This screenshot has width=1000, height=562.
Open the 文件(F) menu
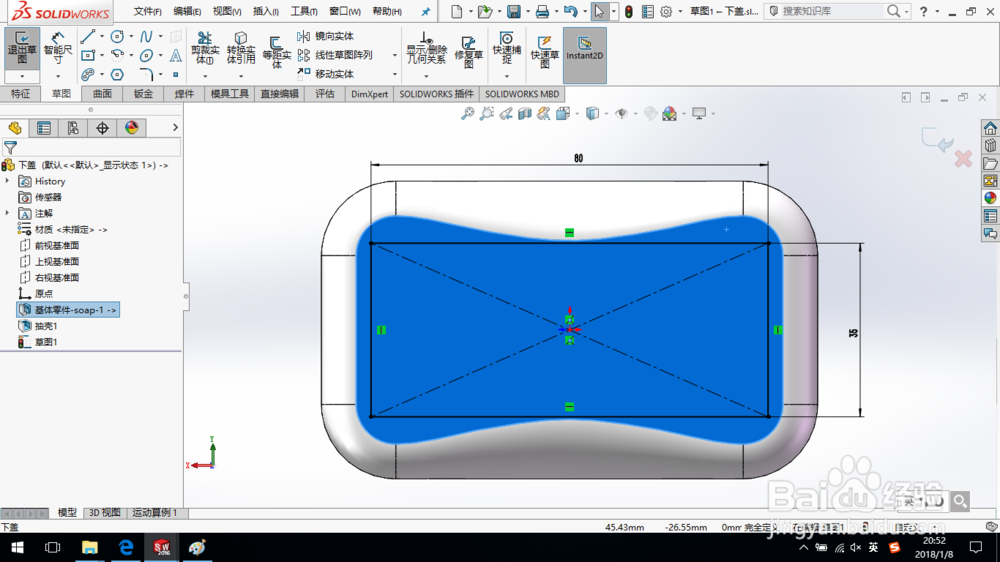click(147, 11)
